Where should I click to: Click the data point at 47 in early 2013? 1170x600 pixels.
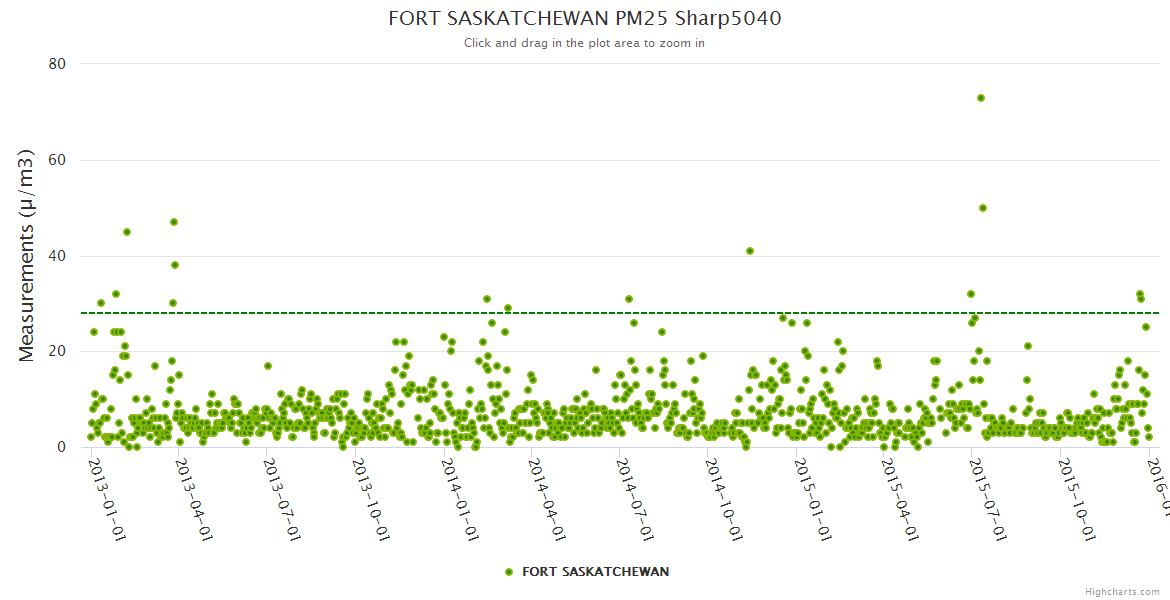tap(174, 222)
